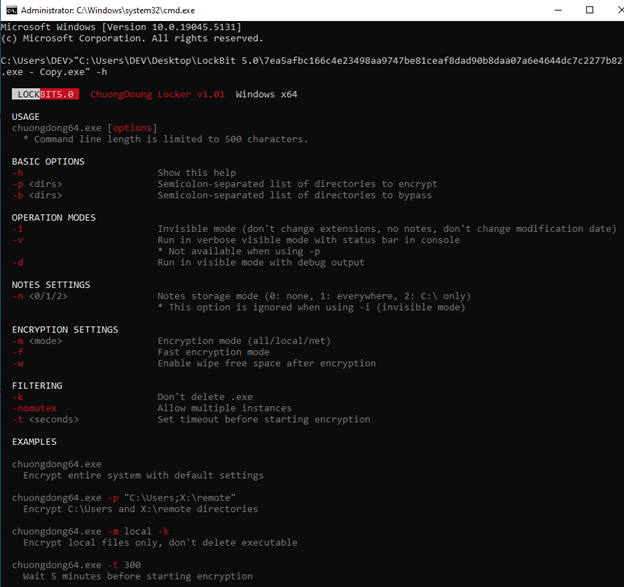Viewport: 624px width, 587px height.
Task: Close the Administrator cmd.exe window
Action: tap(609, 9)
